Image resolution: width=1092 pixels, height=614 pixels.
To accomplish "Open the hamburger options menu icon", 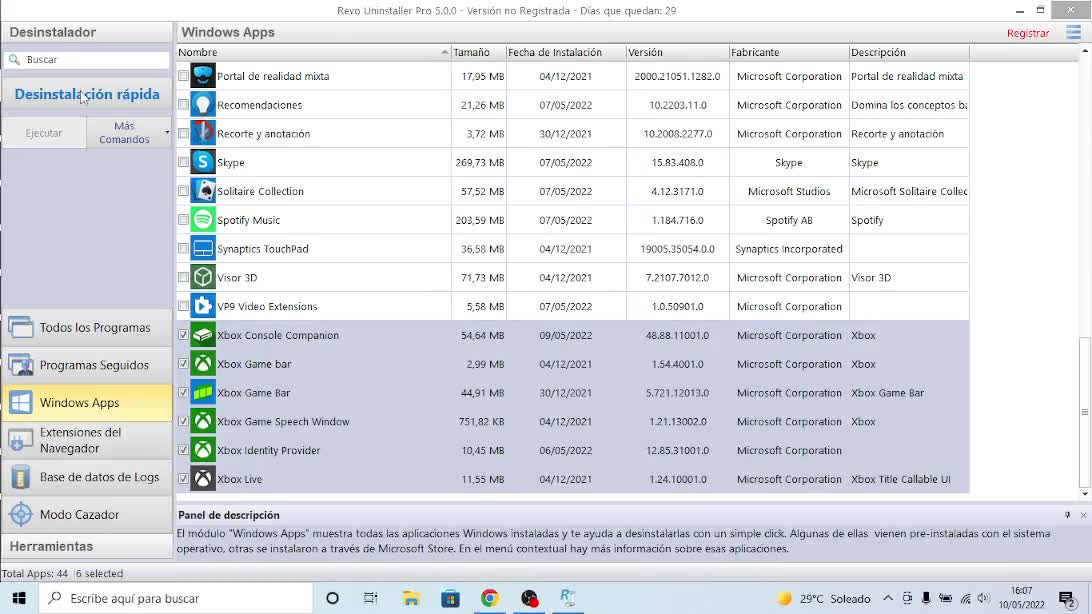I will tap(1073, 33).
